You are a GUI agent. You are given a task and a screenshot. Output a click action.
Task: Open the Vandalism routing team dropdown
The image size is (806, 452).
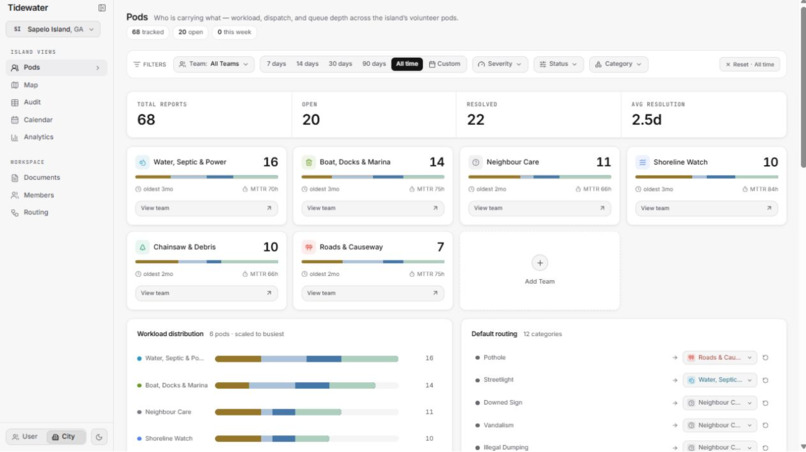click(x=720, y=425)
